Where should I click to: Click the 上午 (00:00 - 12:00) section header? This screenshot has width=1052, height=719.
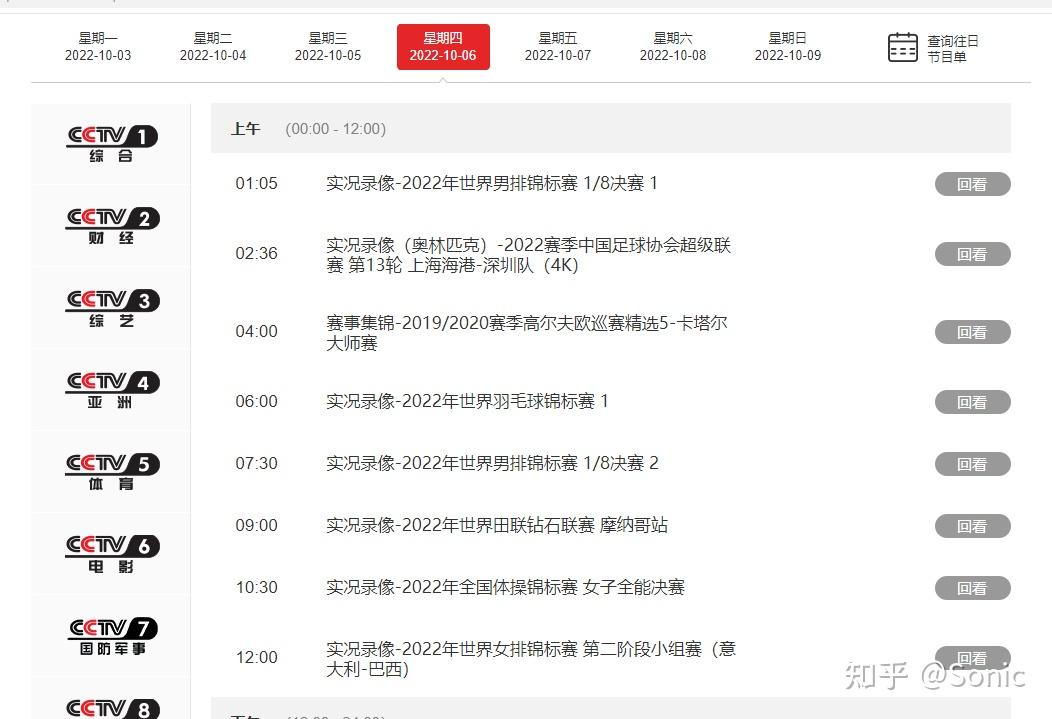[x=611, y=128]
